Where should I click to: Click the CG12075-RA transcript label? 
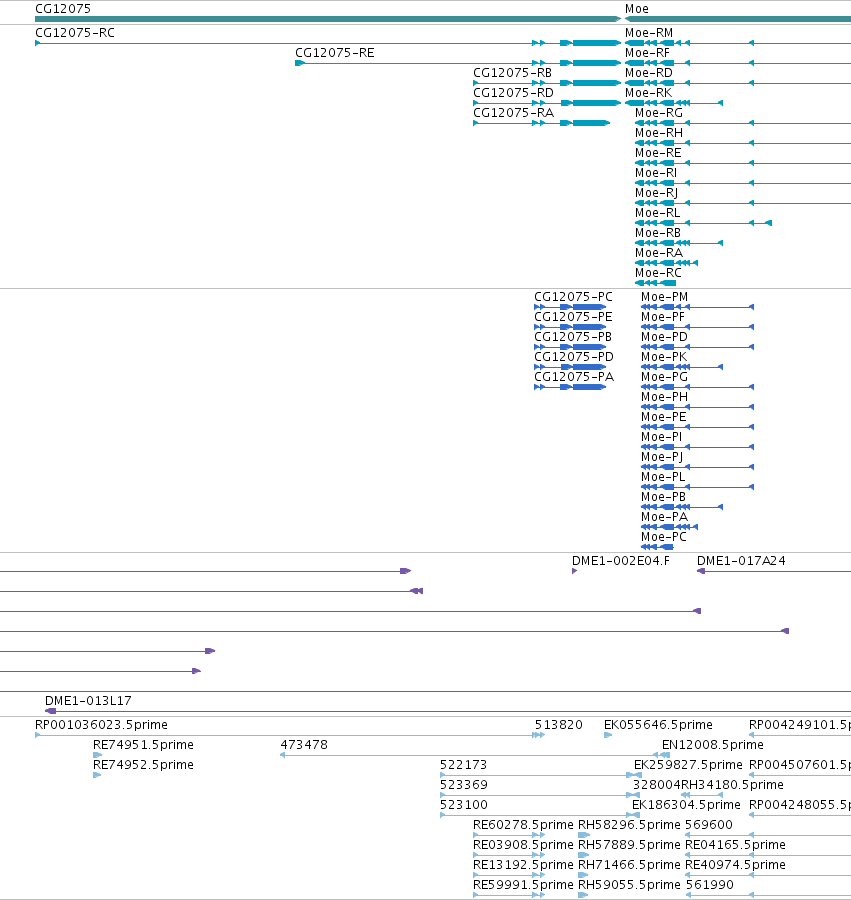tap(513, 113)
